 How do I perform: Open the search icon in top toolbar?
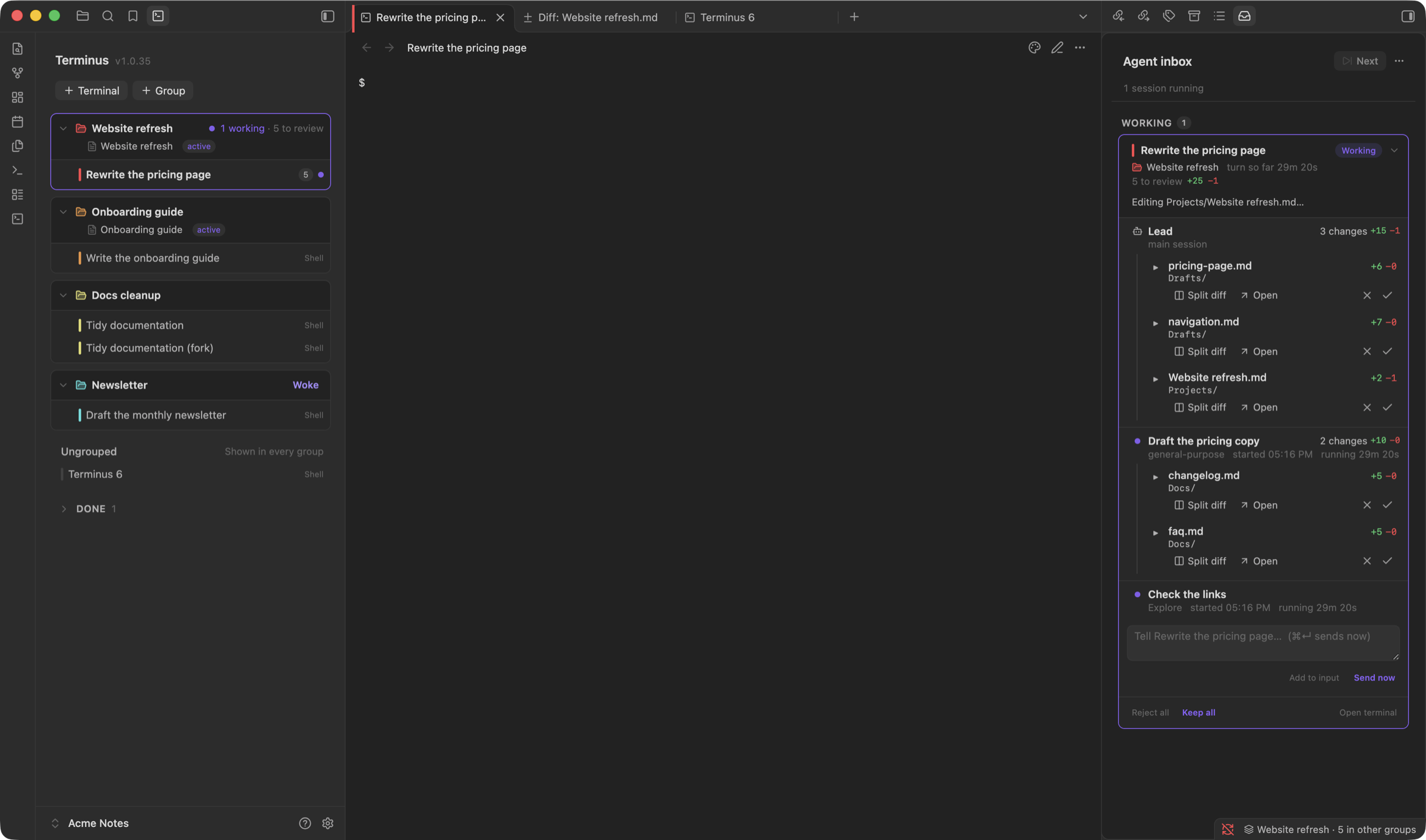pos(108,16)
